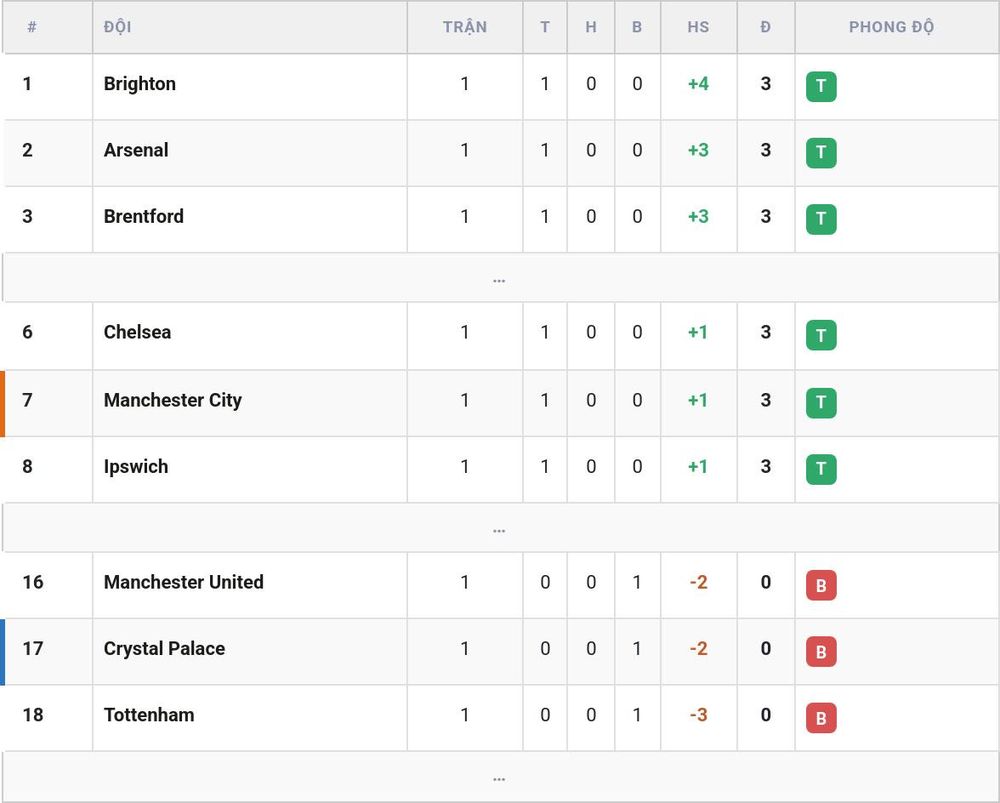Click Crystal Palace's red B form badge
Screen dimensions: 1000x803
[x=821, y=651]
